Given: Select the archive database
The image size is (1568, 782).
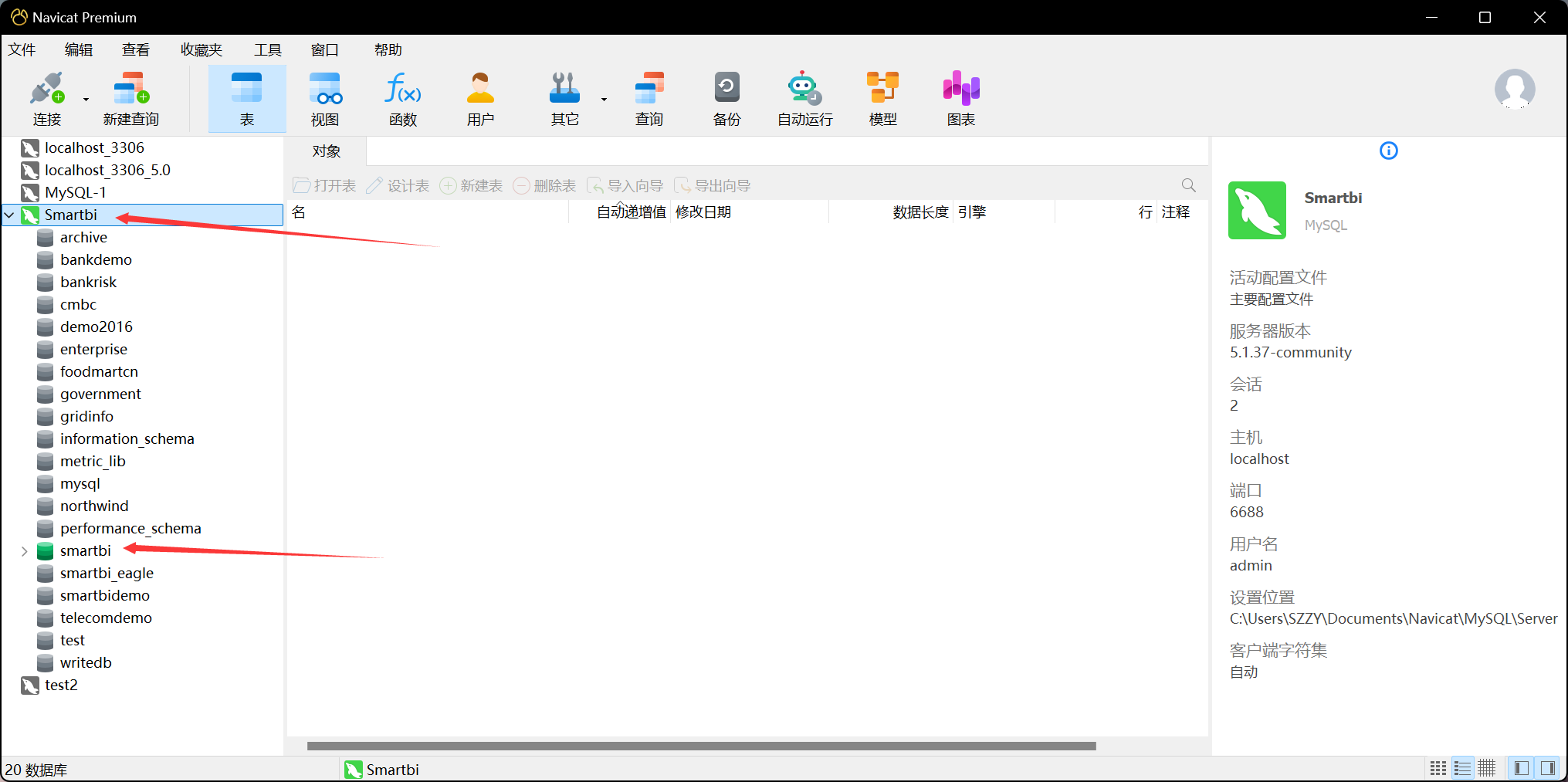Looking at the screenshot, I should click(x=83, y=237).
